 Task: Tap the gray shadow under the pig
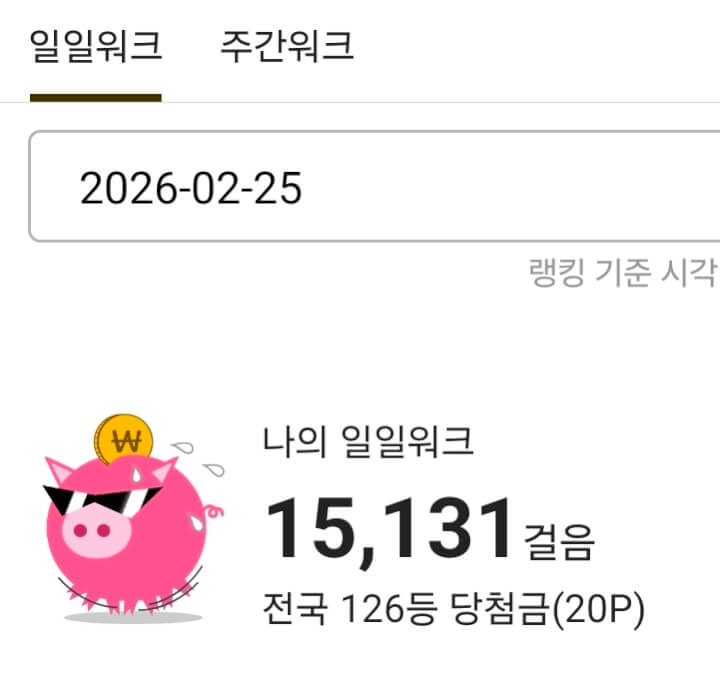tap(133, 617)
